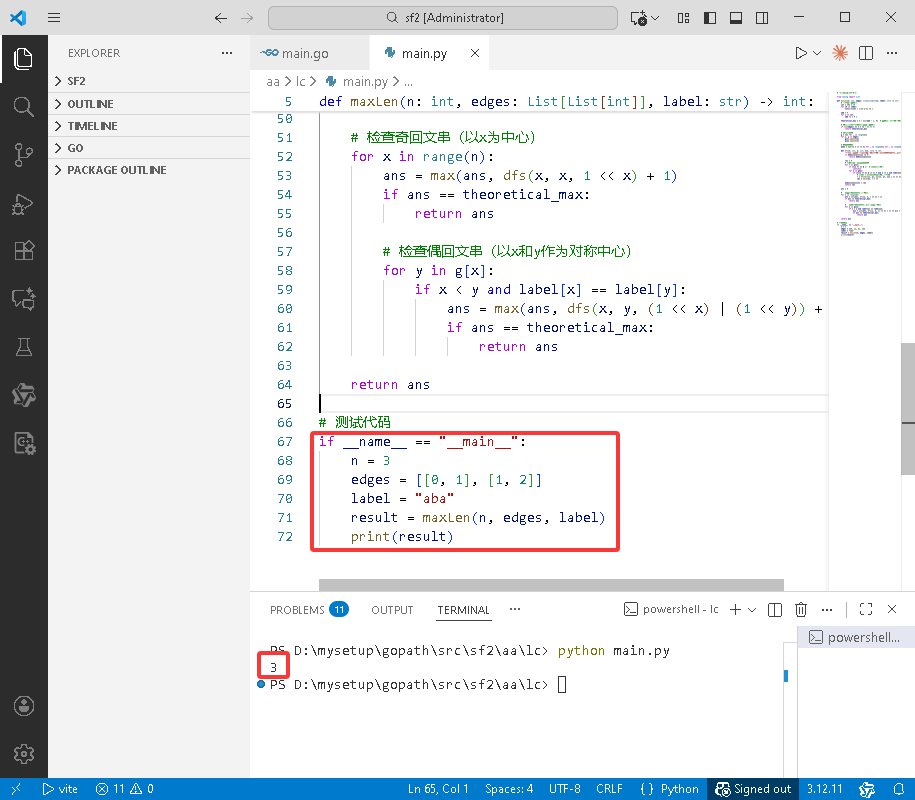Open the notifications bell in status bar

[x=899, y=789]
